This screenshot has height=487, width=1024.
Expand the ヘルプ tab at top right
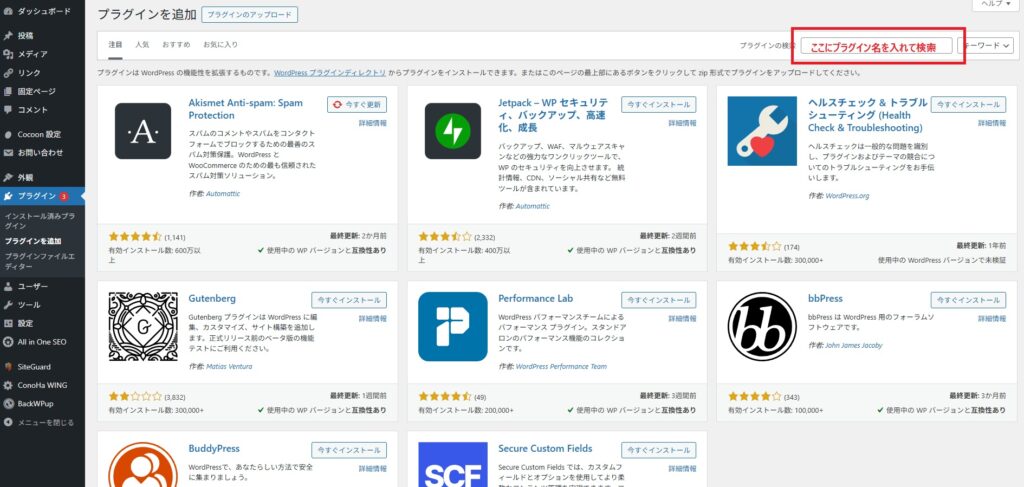pyautogui.click(x=996, y=4)
